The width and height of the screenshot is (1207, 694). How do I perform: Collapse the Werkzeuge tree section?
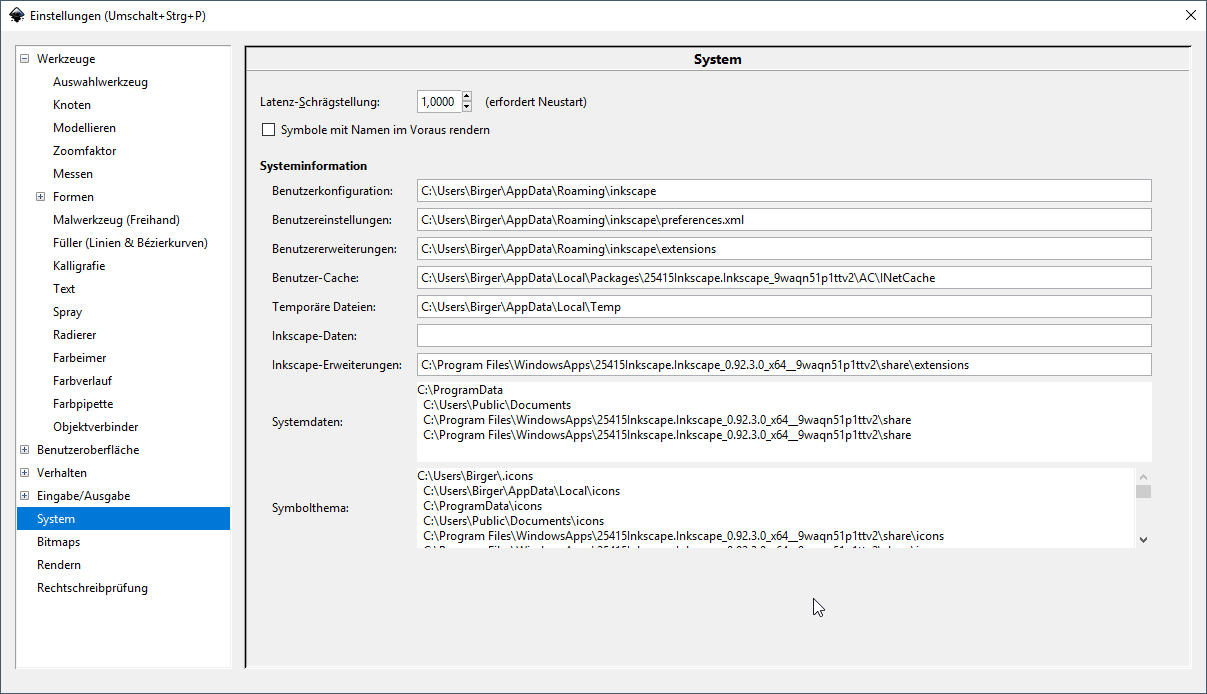coord(25,59)
